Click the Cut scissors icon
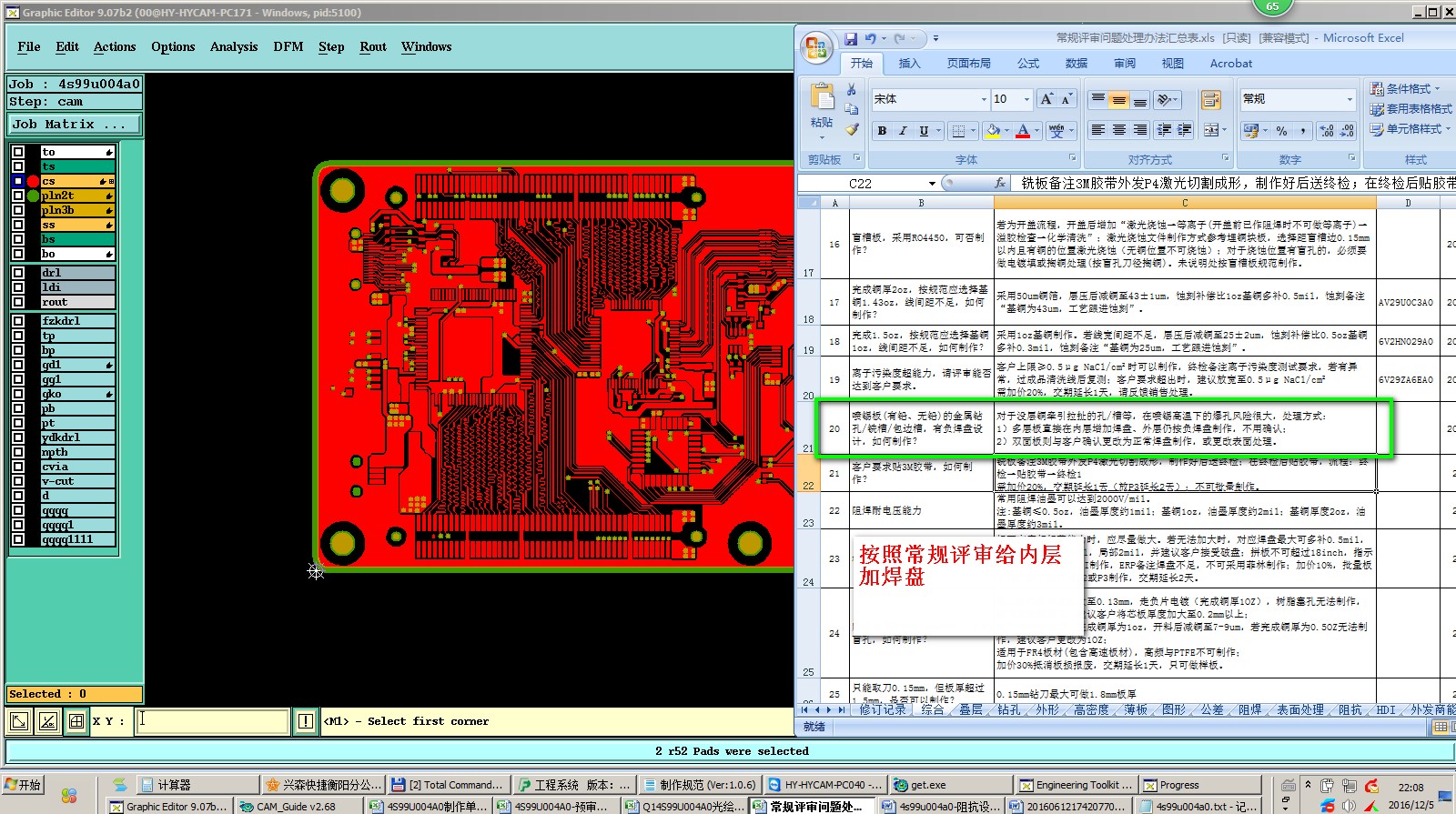 [x=852, y=89]
